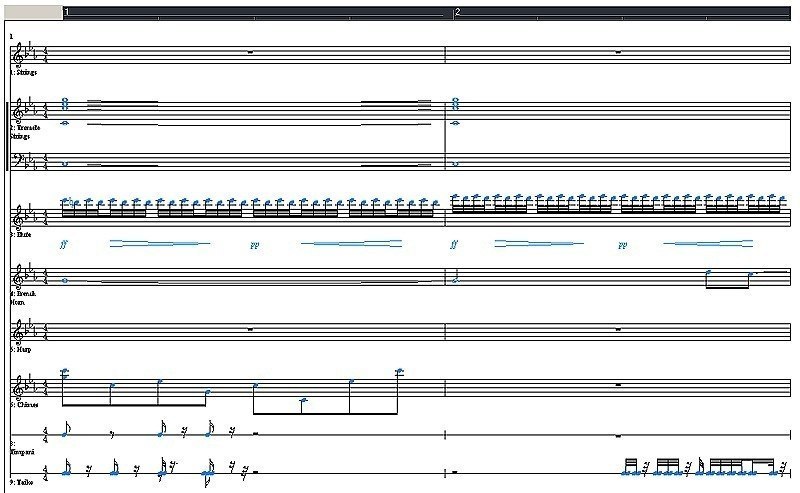Click the first ff dynamic under Flute staff

pyautogui.click(x=65, y=243)
